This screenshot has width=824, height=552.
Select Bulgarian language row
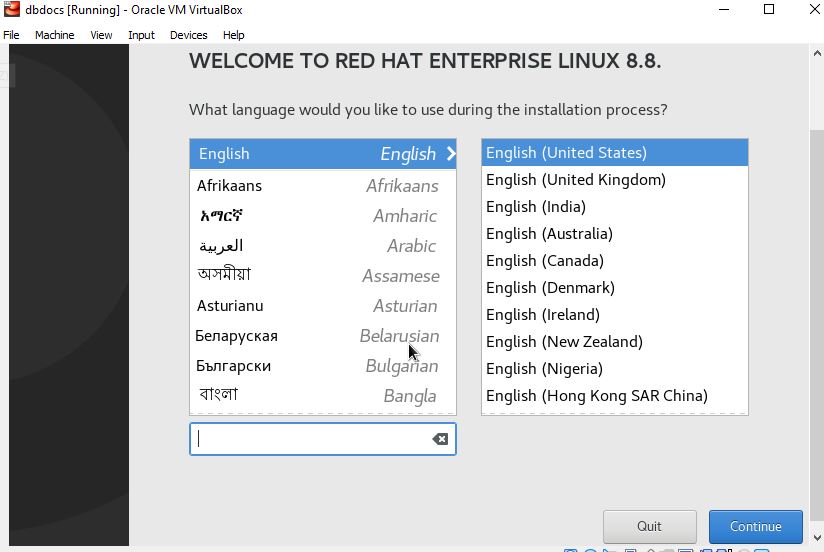click(x=323, y=365)
